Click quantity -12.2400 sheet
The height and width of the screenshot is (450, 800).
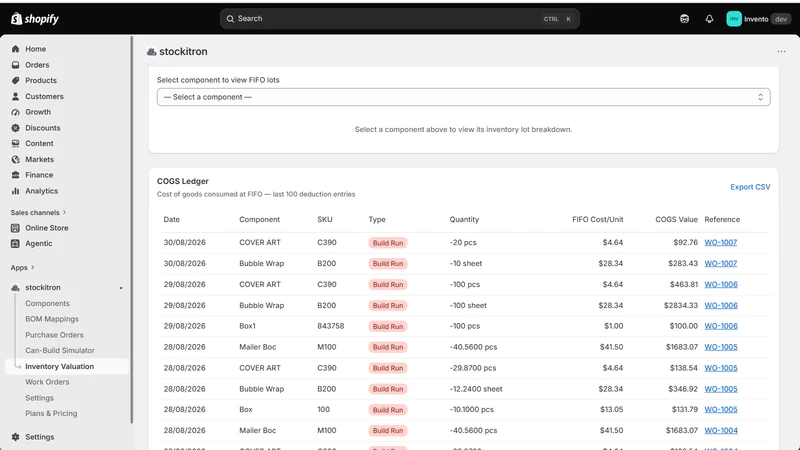click(x=476, y=389)
